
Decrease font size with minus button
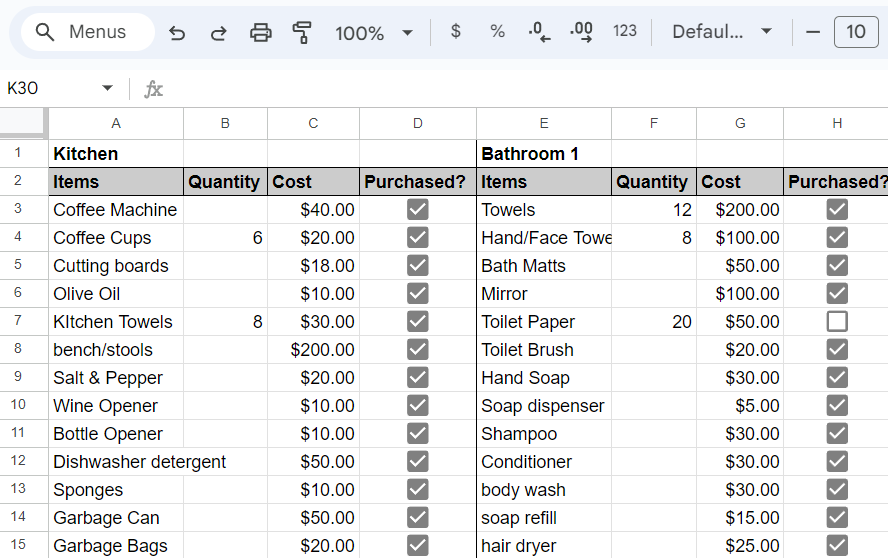813,32
